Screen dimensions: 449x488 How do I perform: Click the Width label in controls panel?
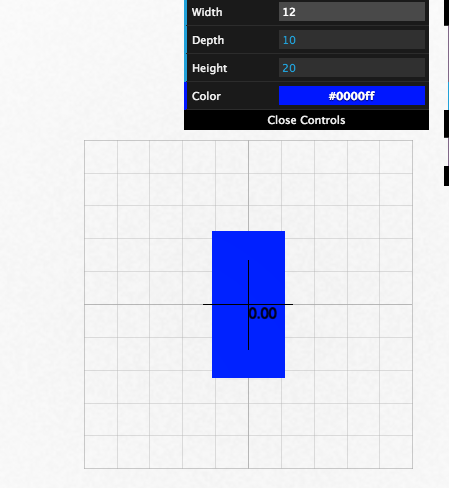(207, 12)
